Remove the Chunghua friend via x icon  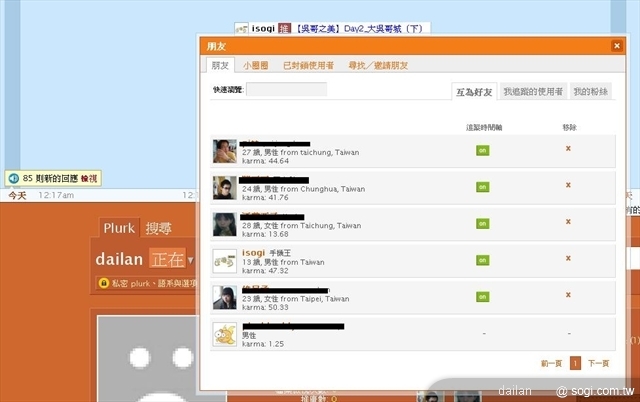tap(568, 185)
